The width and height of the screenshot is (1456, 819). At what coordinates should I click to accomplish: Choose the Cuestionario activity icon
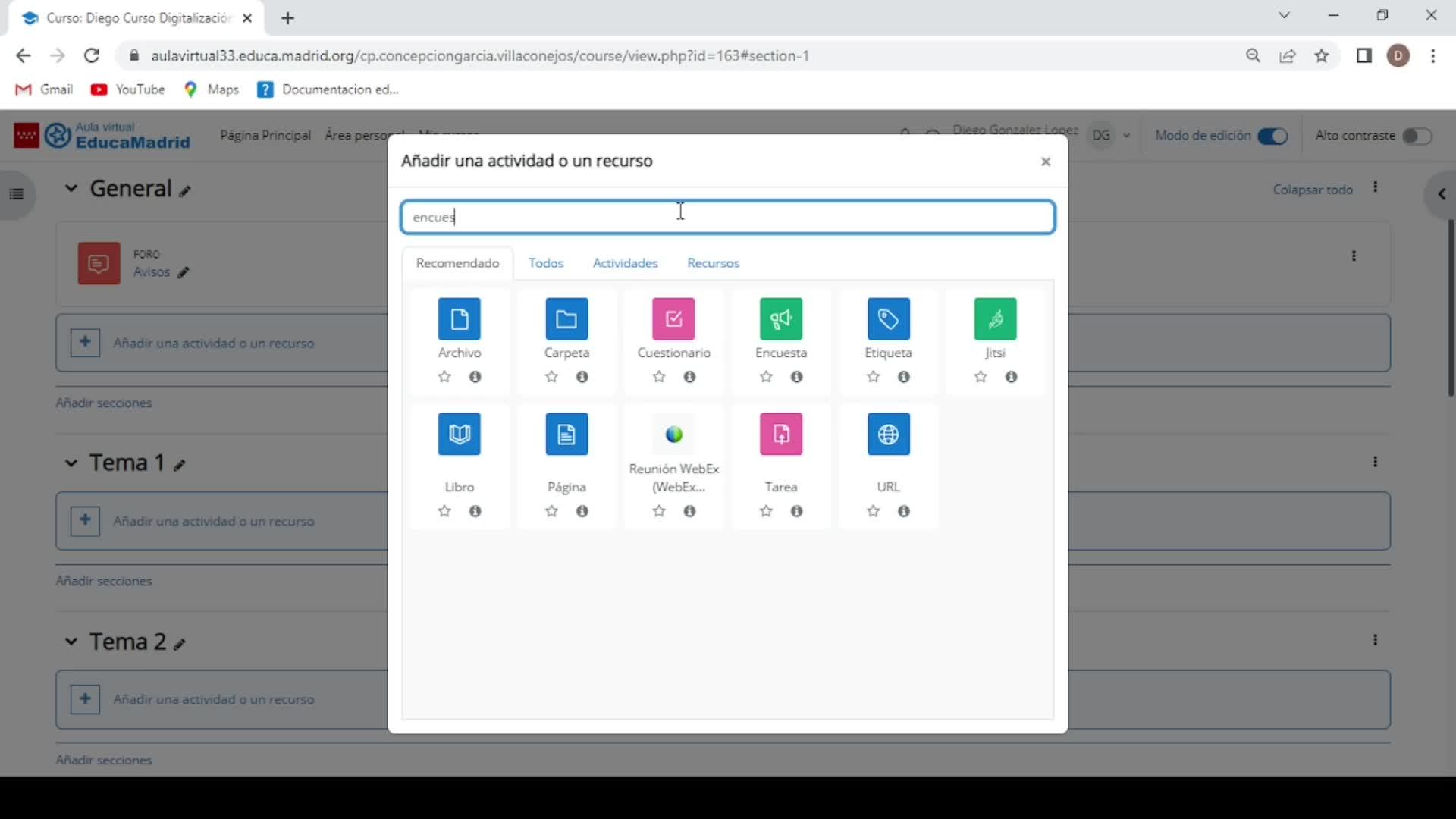(673, 319)
